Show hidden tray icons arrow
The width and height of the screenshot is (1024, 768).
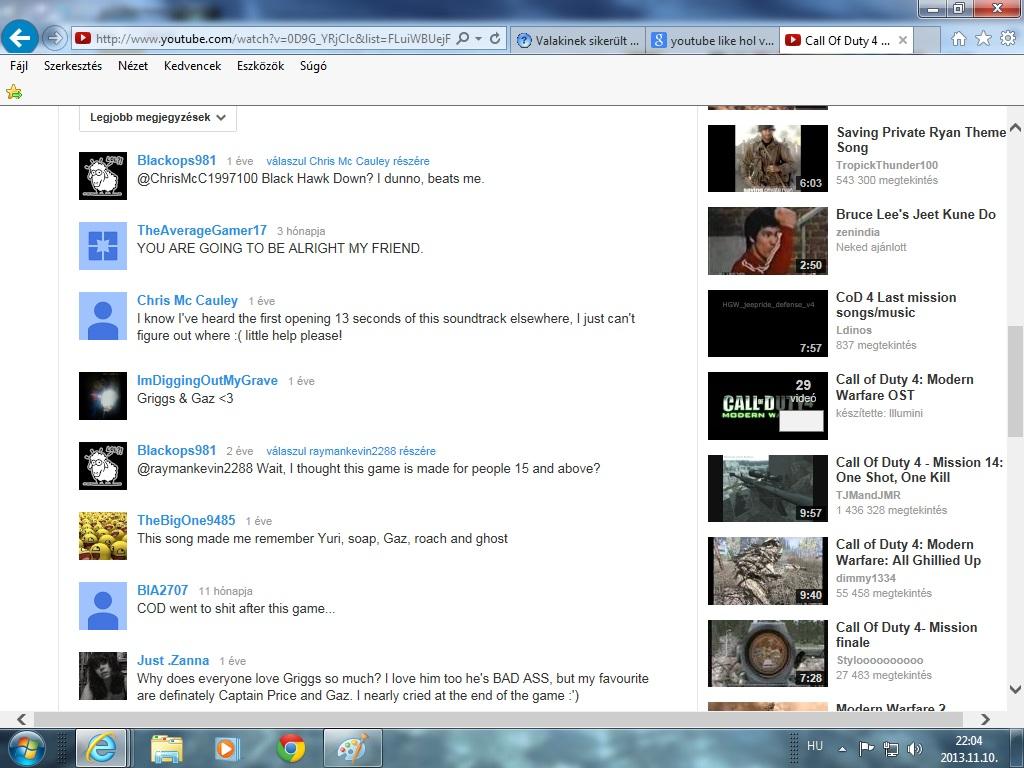coord(842,750)
